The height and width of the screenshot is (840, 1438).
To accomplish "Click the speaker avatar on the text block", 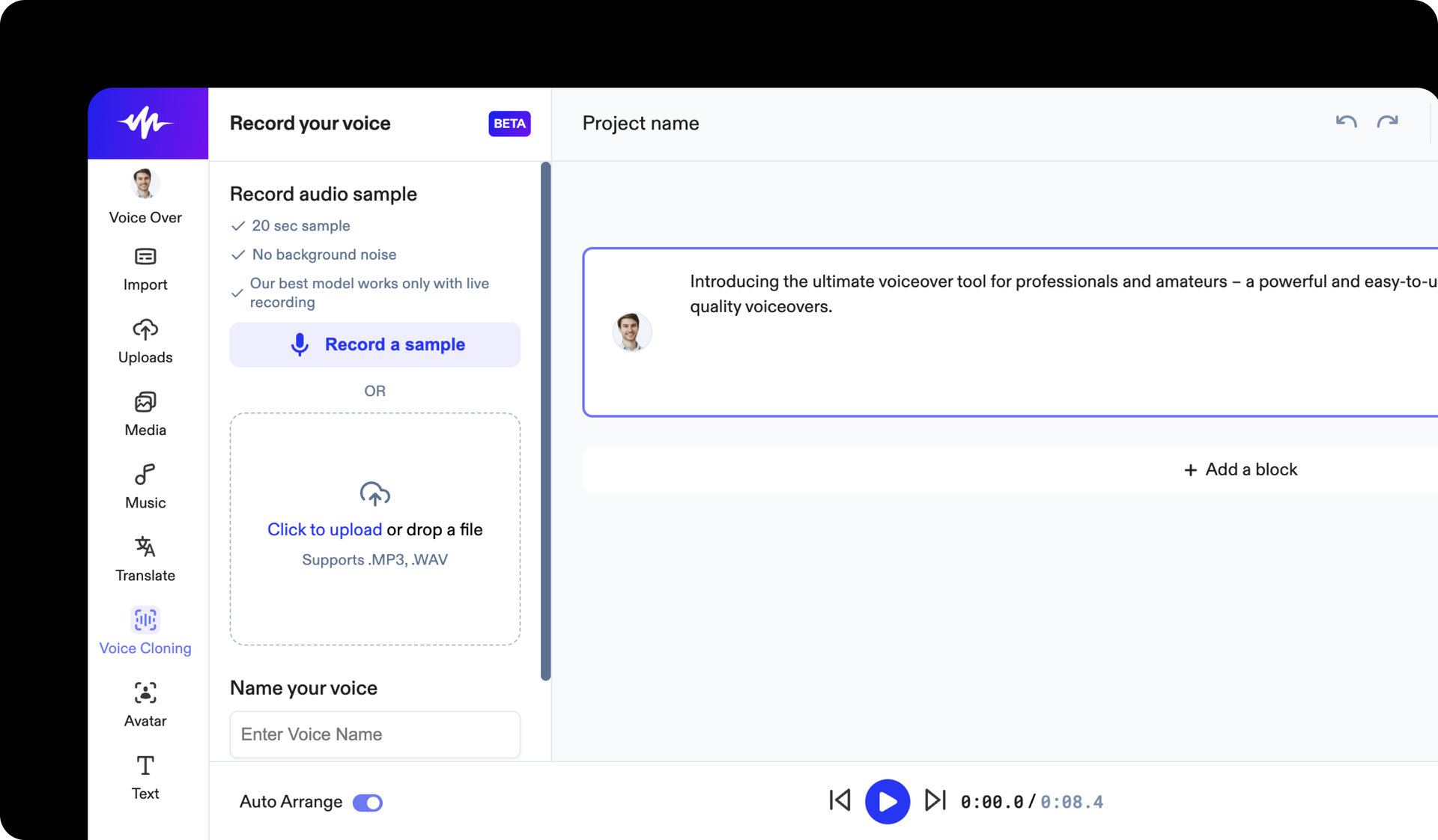I will pos(631,332).
